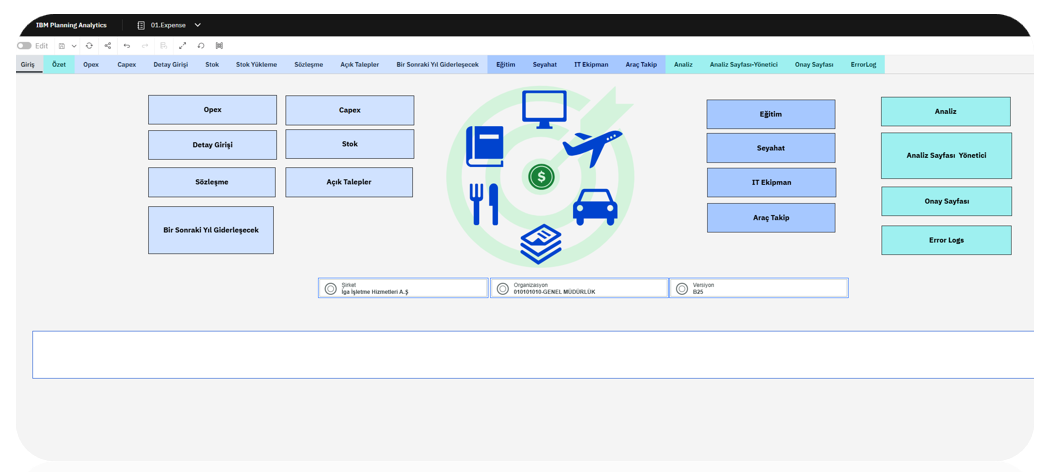The image size is (1052, 472).
Task: Expand the 01.Expense book dropdown
Action: point(198,25)
